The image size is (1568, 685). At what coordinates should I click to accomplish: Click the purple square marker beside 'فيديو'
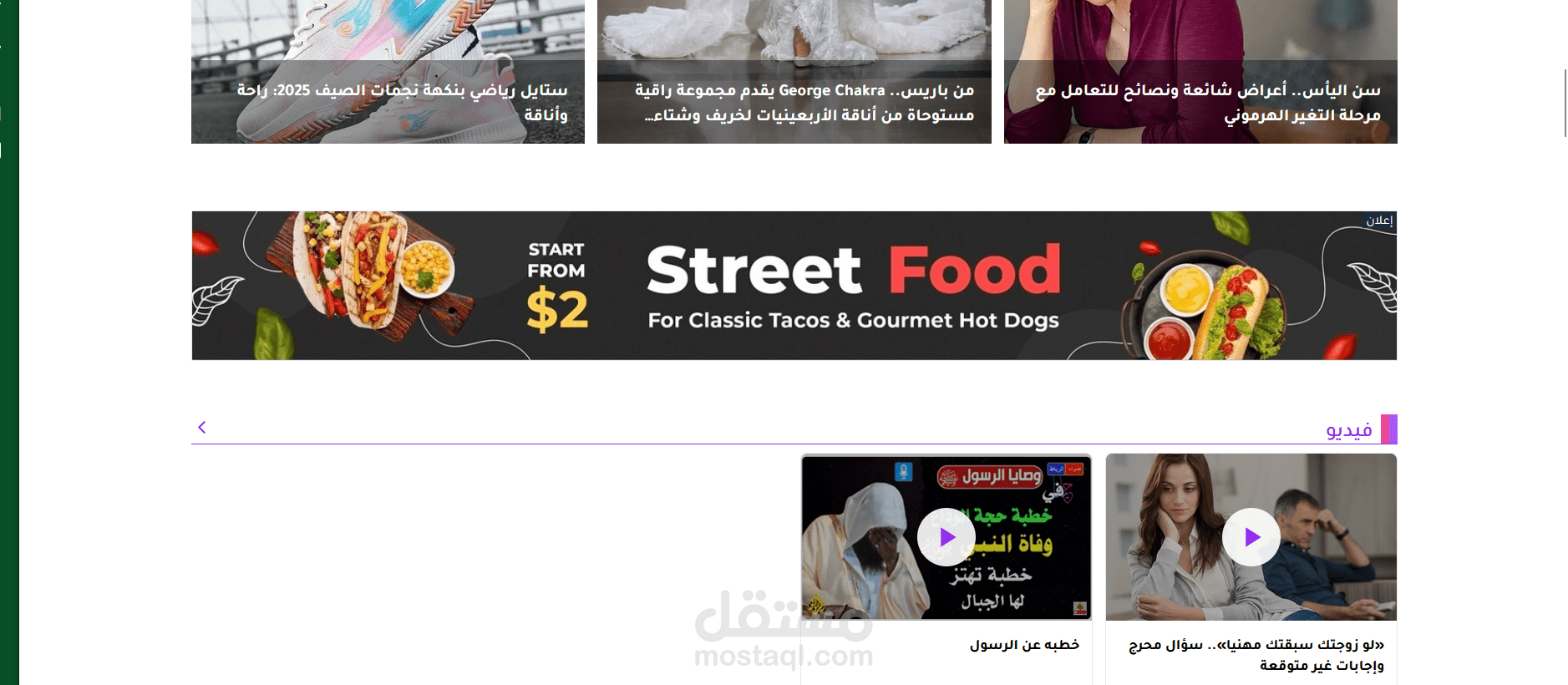click(x=1389, y=429)
